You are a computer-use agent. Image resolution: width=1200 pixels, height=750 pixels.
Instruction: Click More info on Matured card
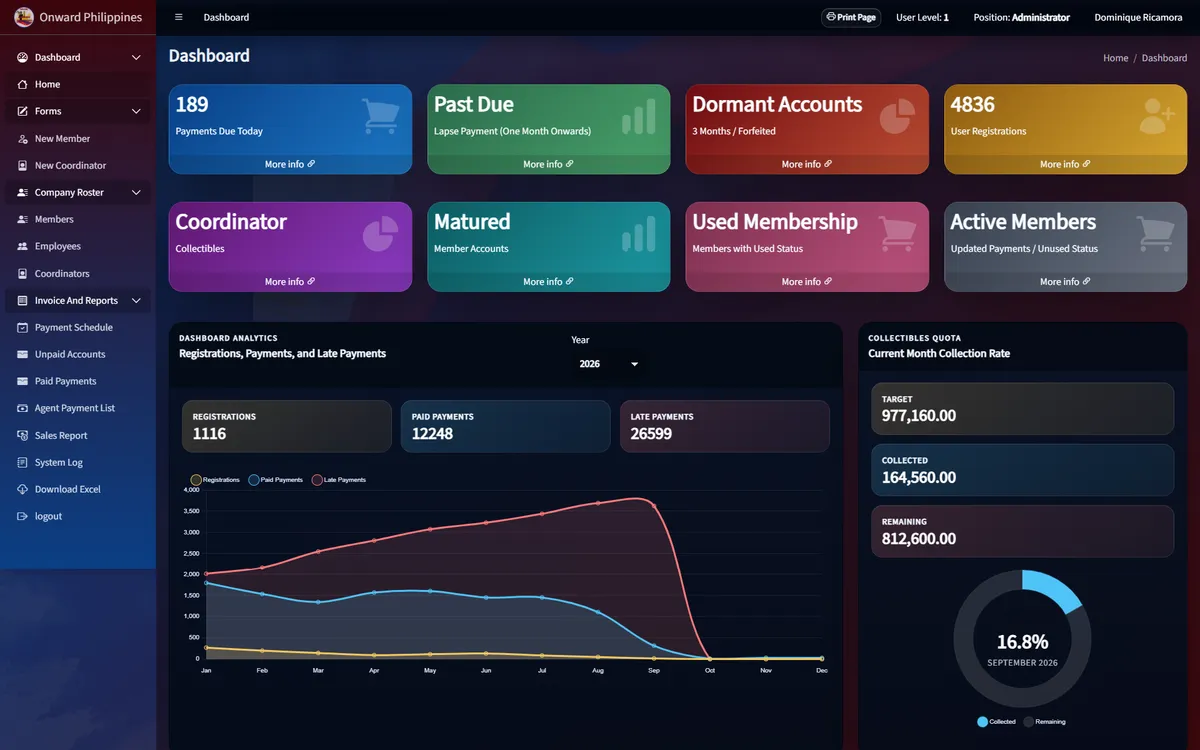coord(548,282)
